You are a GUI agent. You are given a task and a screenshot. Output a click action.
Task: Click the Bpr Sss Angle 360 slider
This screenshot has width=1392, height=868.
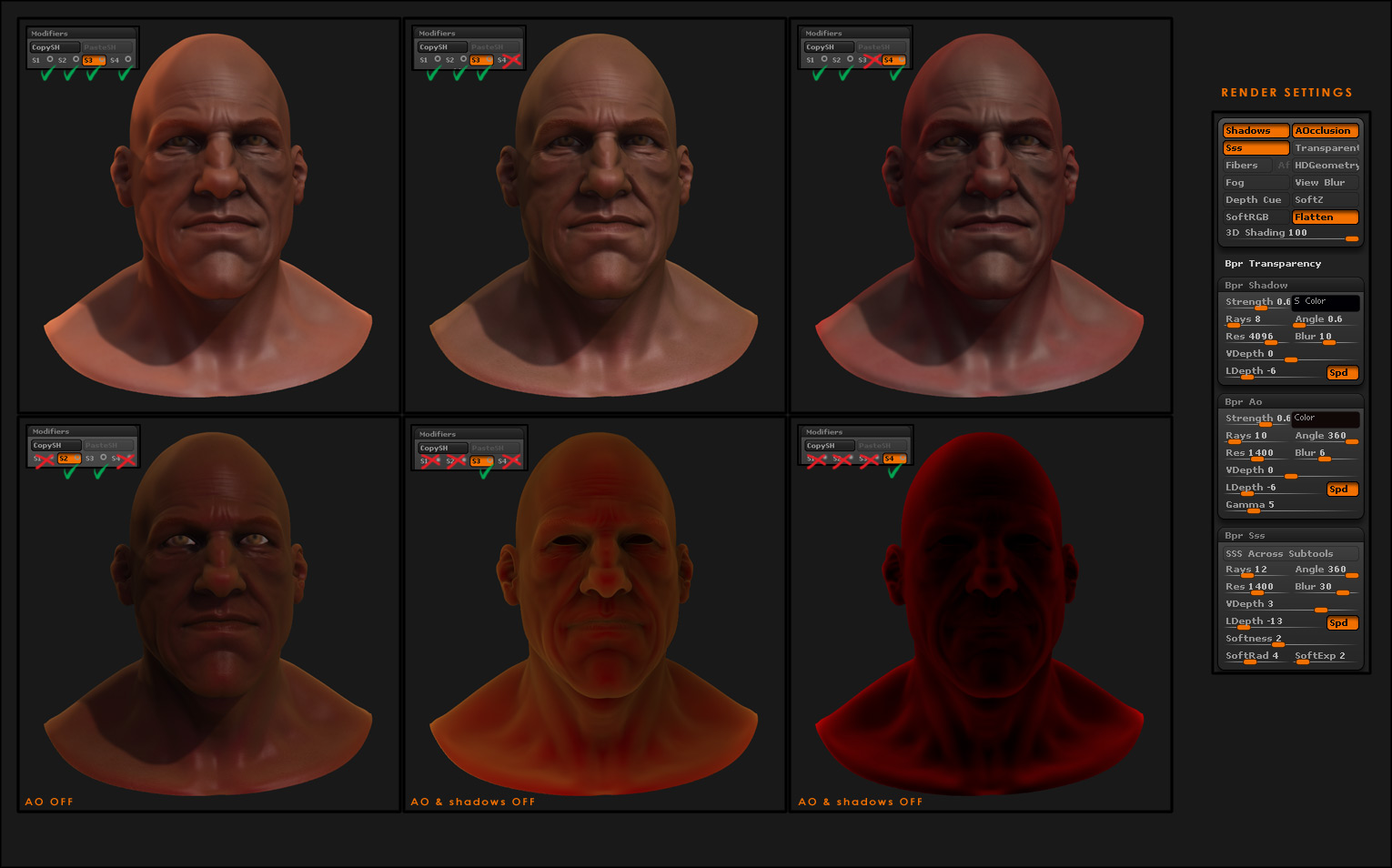(1325, 570)
